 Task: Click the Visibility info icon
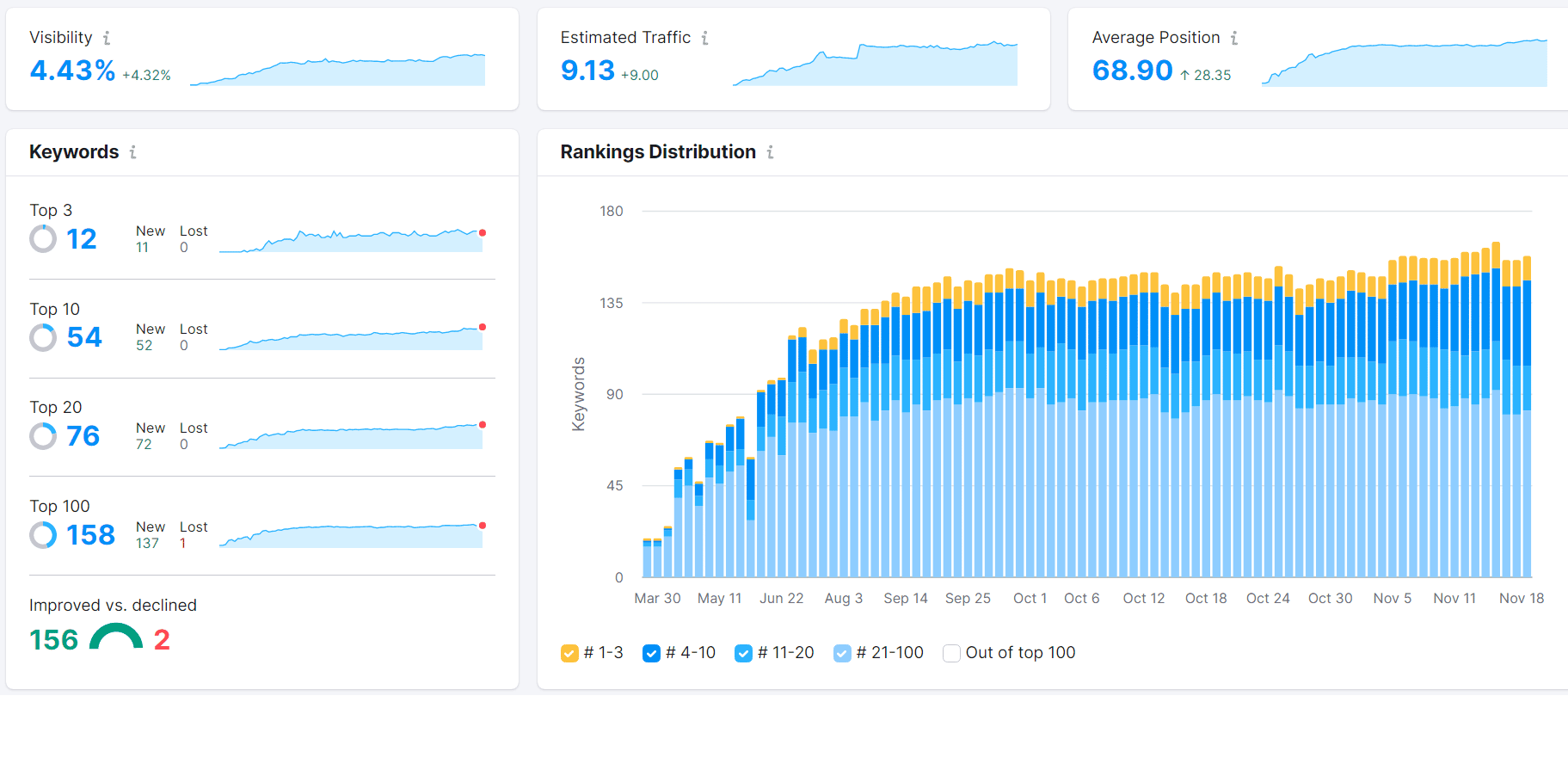coord(107,38)
